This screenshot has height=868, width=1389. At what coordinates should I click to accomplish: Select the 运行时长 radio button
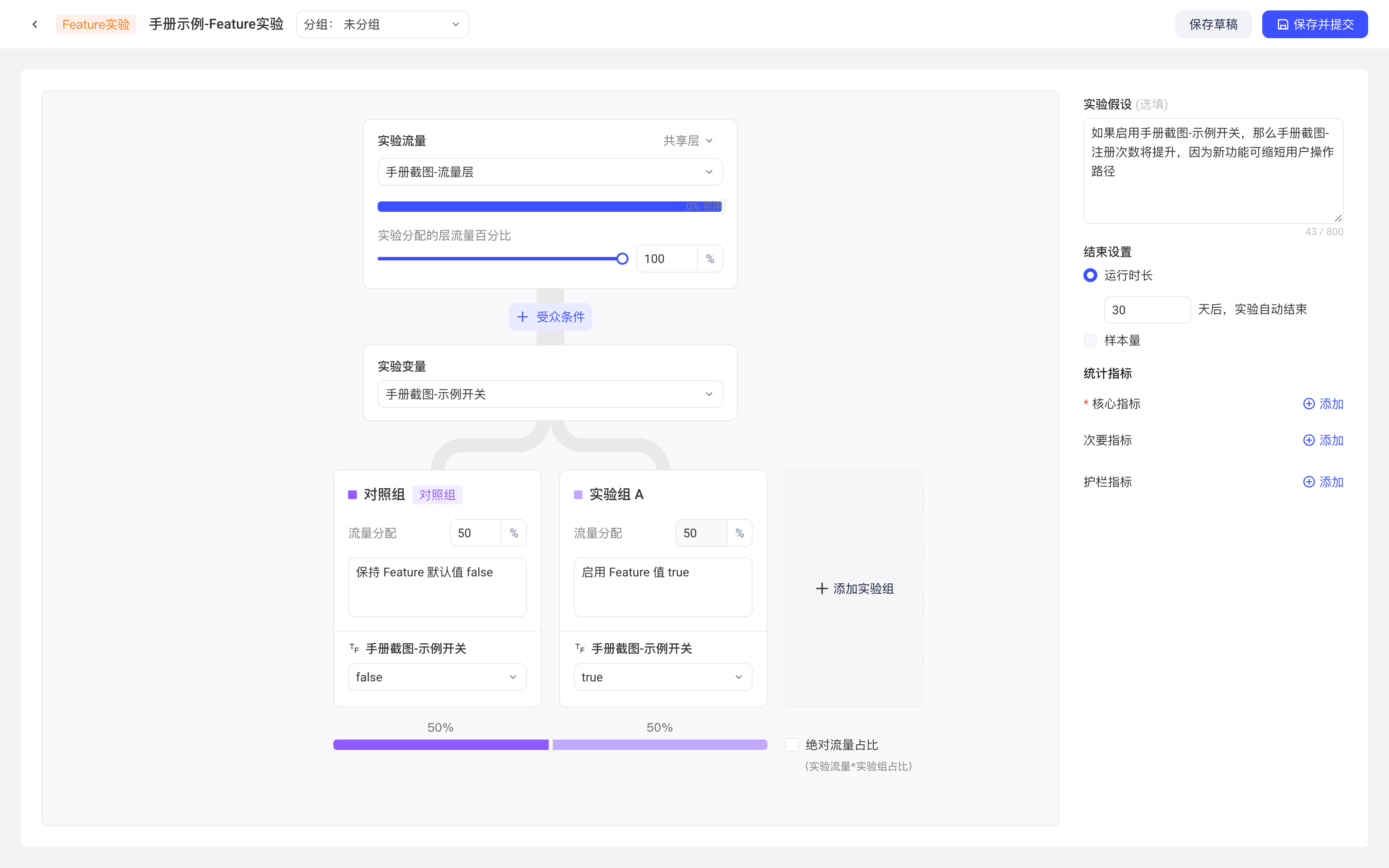click(x=1090, y=276)
